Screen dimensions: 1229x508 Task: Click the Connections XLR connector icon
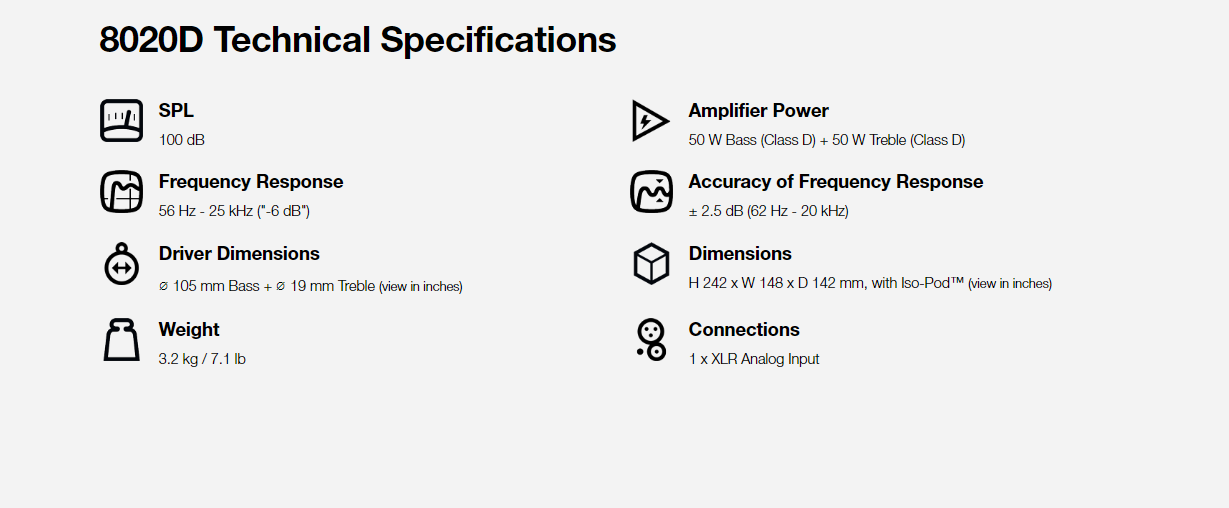[650, 340]
